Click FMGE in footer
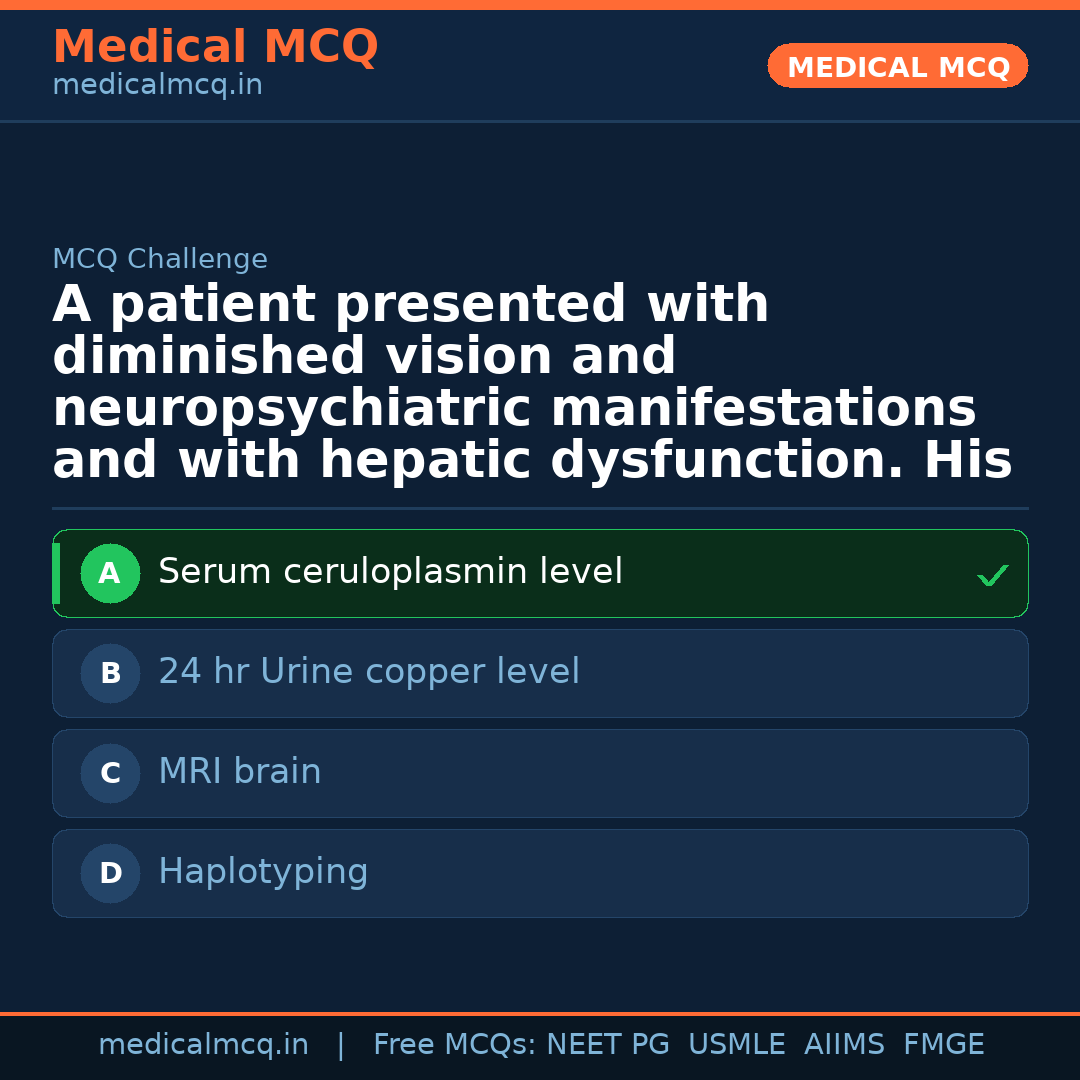This screenshot has width=1080, height=1080. [x=943, y=1045]
